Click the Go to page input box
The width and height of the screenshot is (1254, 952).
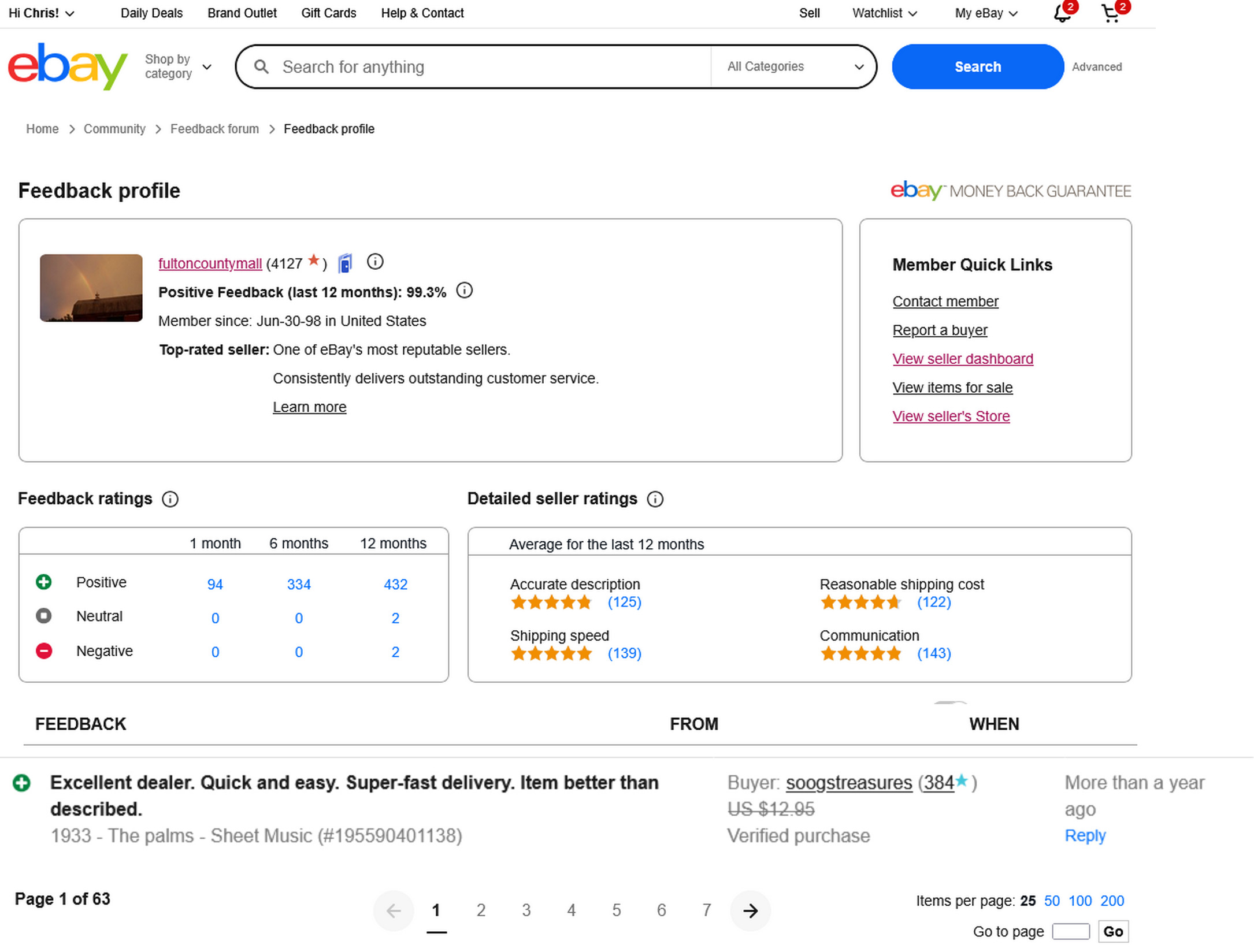[x=1070, y=932]
